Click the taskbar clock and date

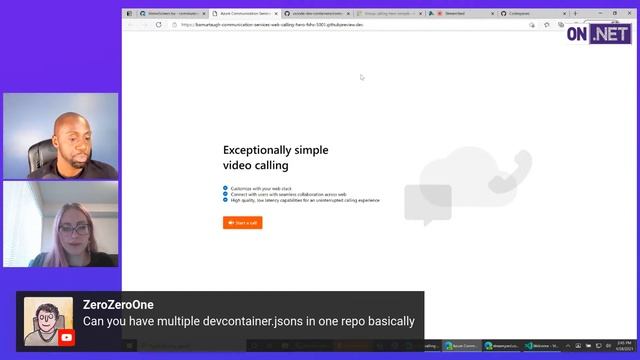point(624,346)
